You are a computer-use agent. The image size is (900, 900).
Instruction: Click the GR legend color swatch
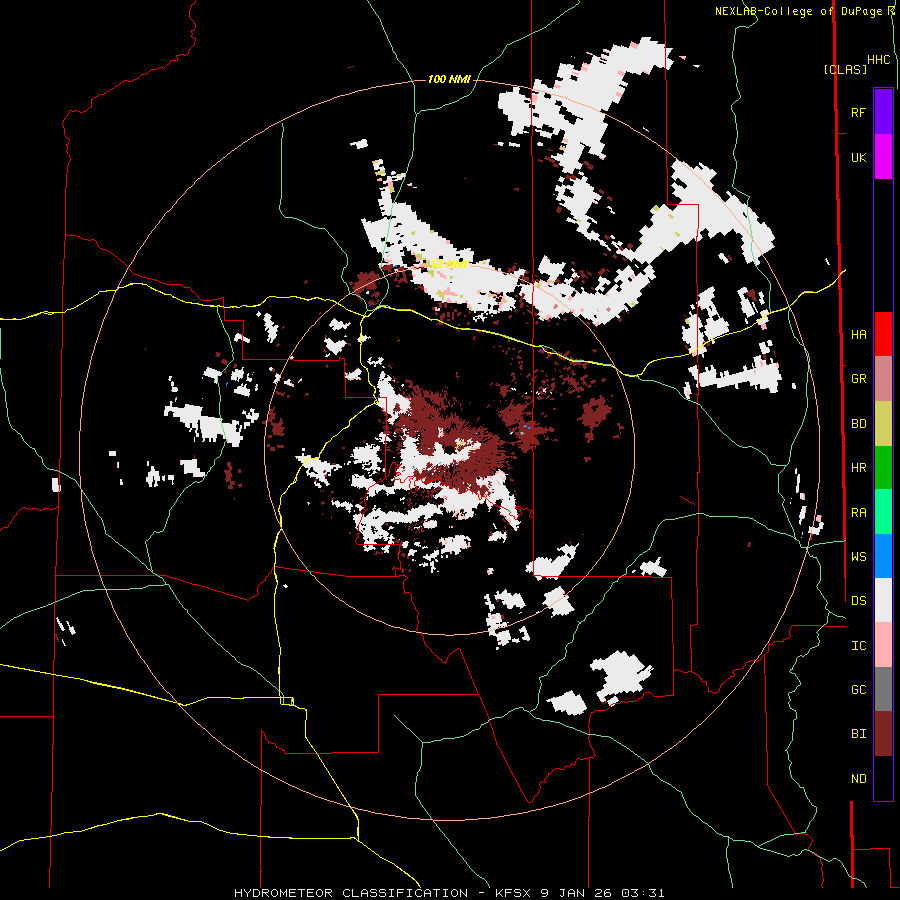point(883,379)
